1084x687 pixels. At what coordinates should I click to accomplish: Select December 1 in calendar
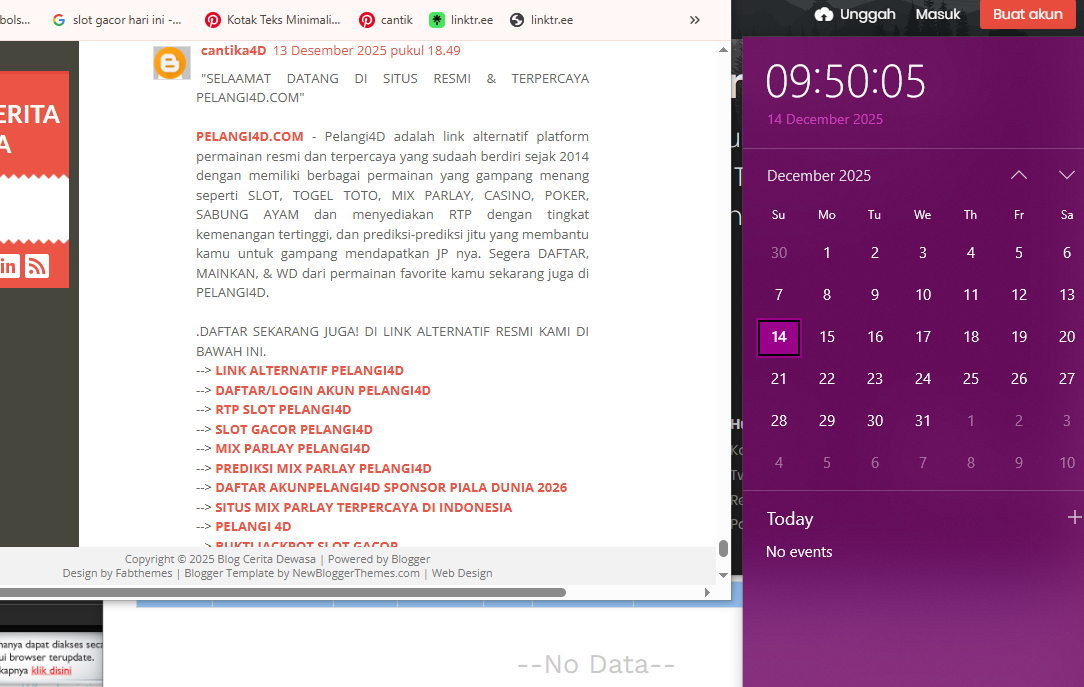point(827,253)
